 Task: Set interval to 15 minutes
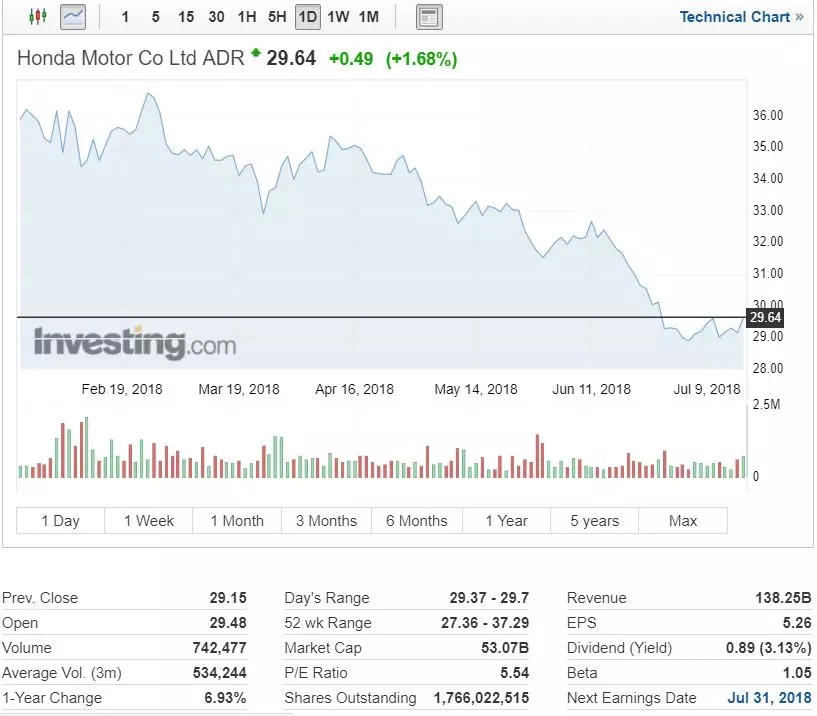coord(185,17)
